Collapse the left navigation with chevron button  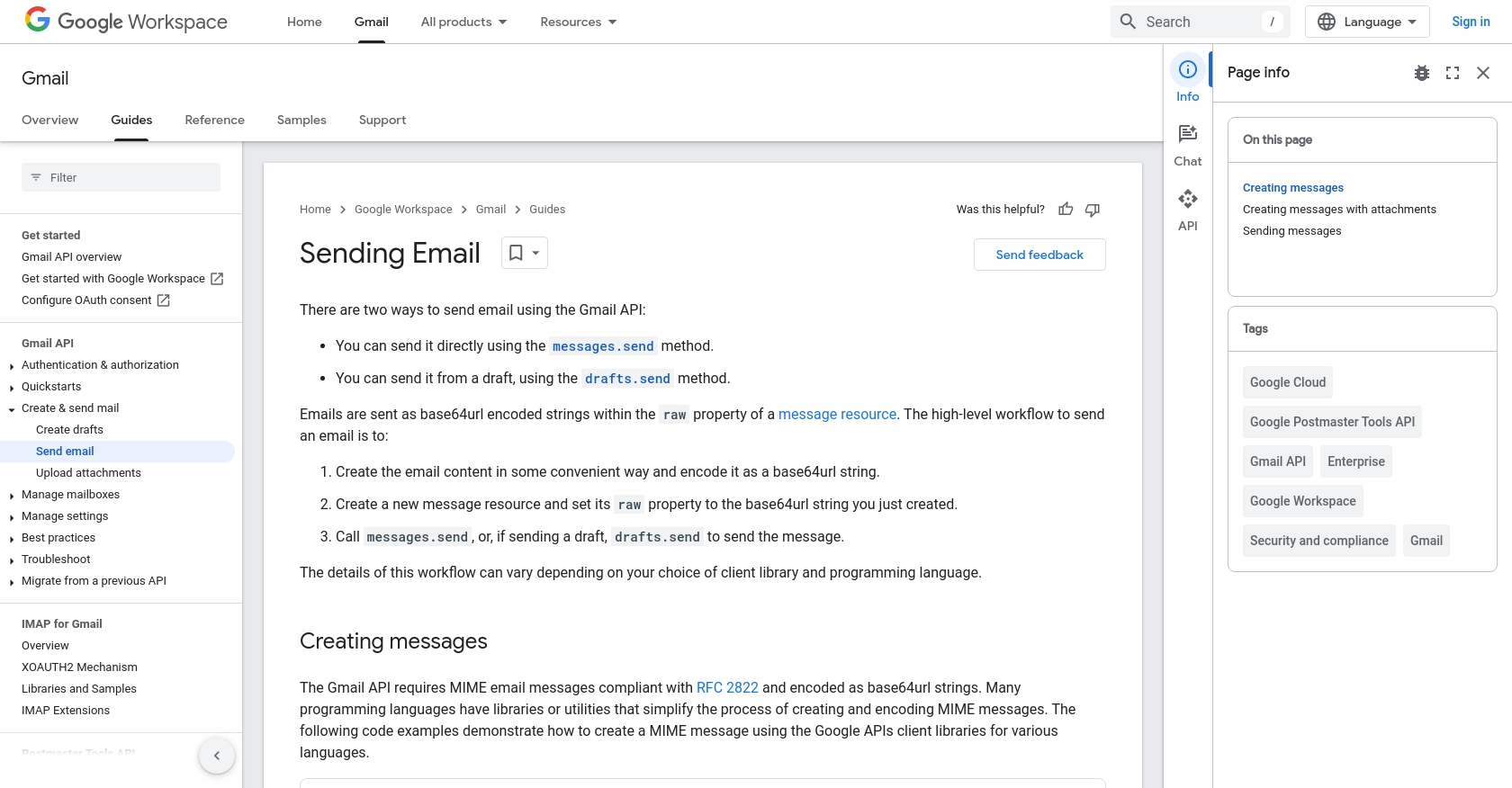pyautogui.click(x=217, y=756)
